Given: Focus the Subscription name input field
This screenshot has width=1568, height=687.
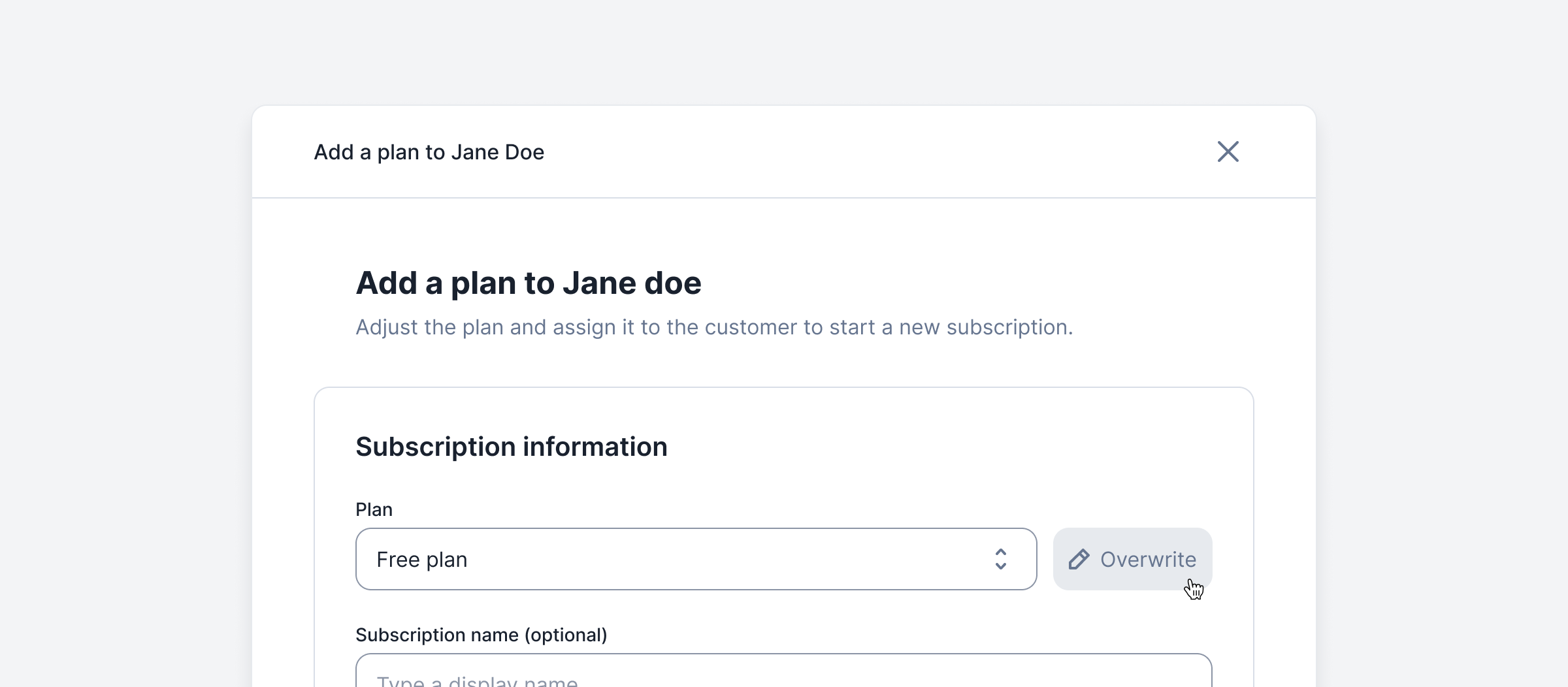Looking at the screenshot, I should pos(783,671).
